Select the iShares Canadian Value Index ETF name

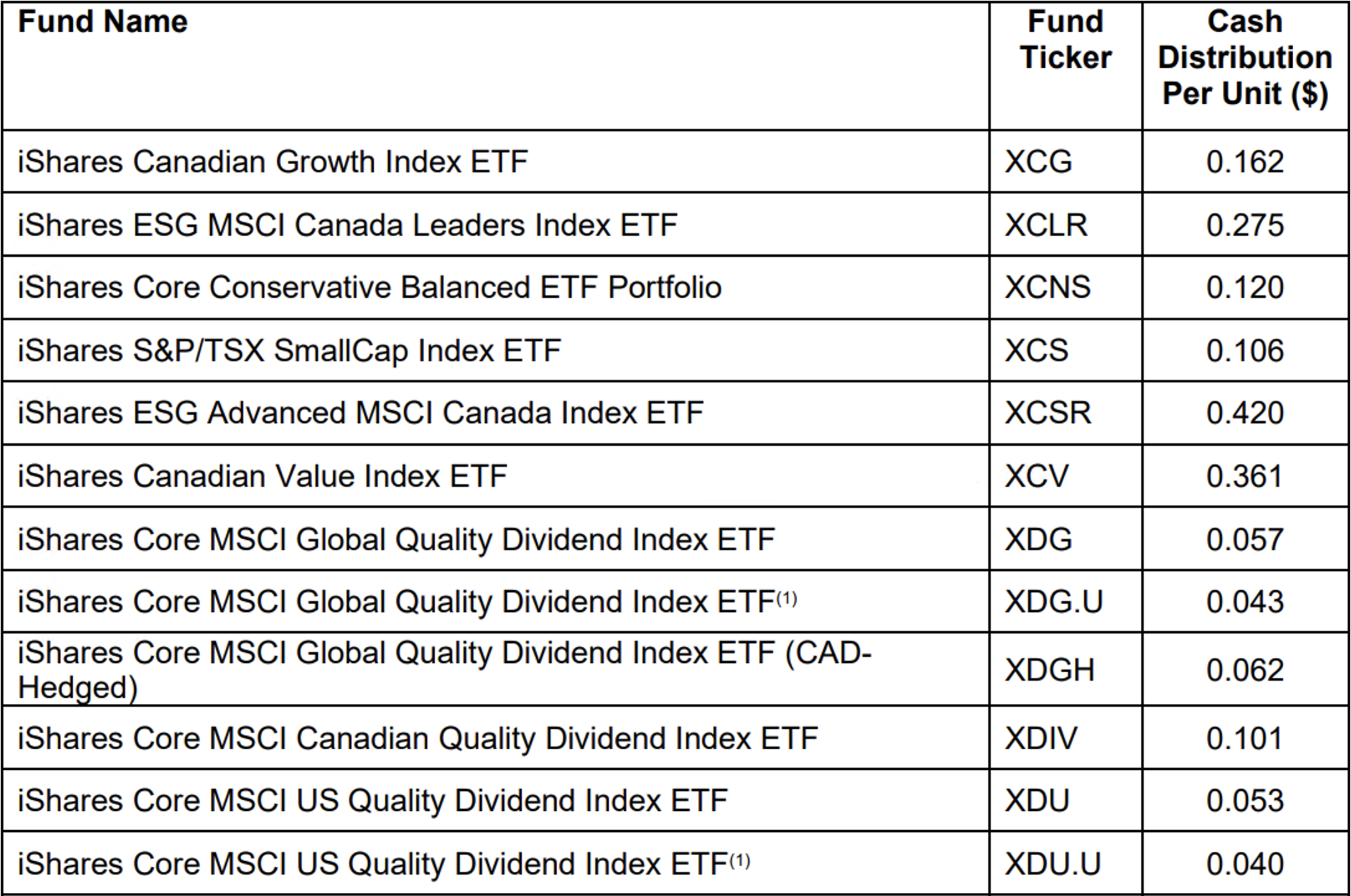click(262, 476)
